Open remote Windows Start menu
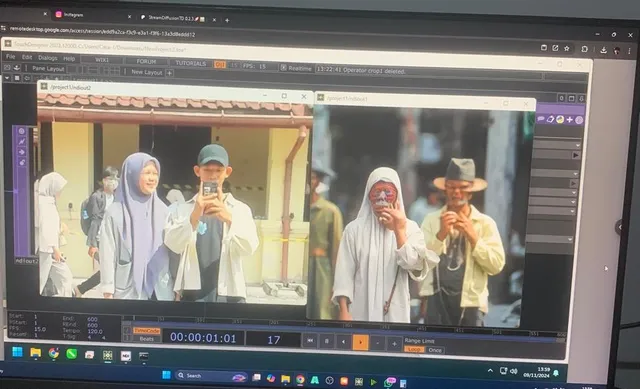 [x=17, y=352]
